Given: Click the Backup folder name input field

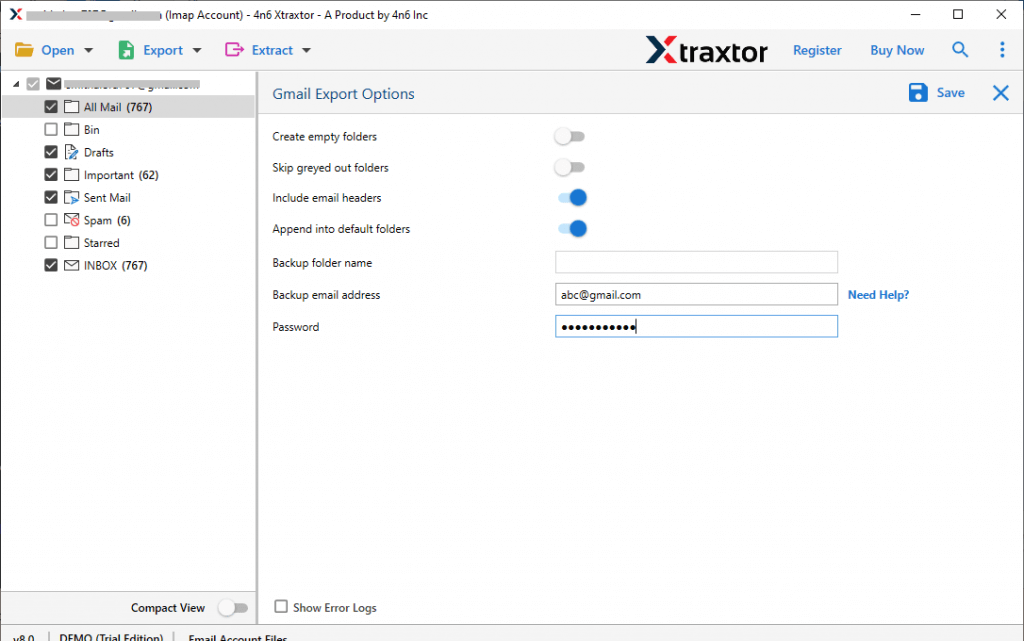Looking at the screenshot, I should pyautogui.click(x=696, y=261).
